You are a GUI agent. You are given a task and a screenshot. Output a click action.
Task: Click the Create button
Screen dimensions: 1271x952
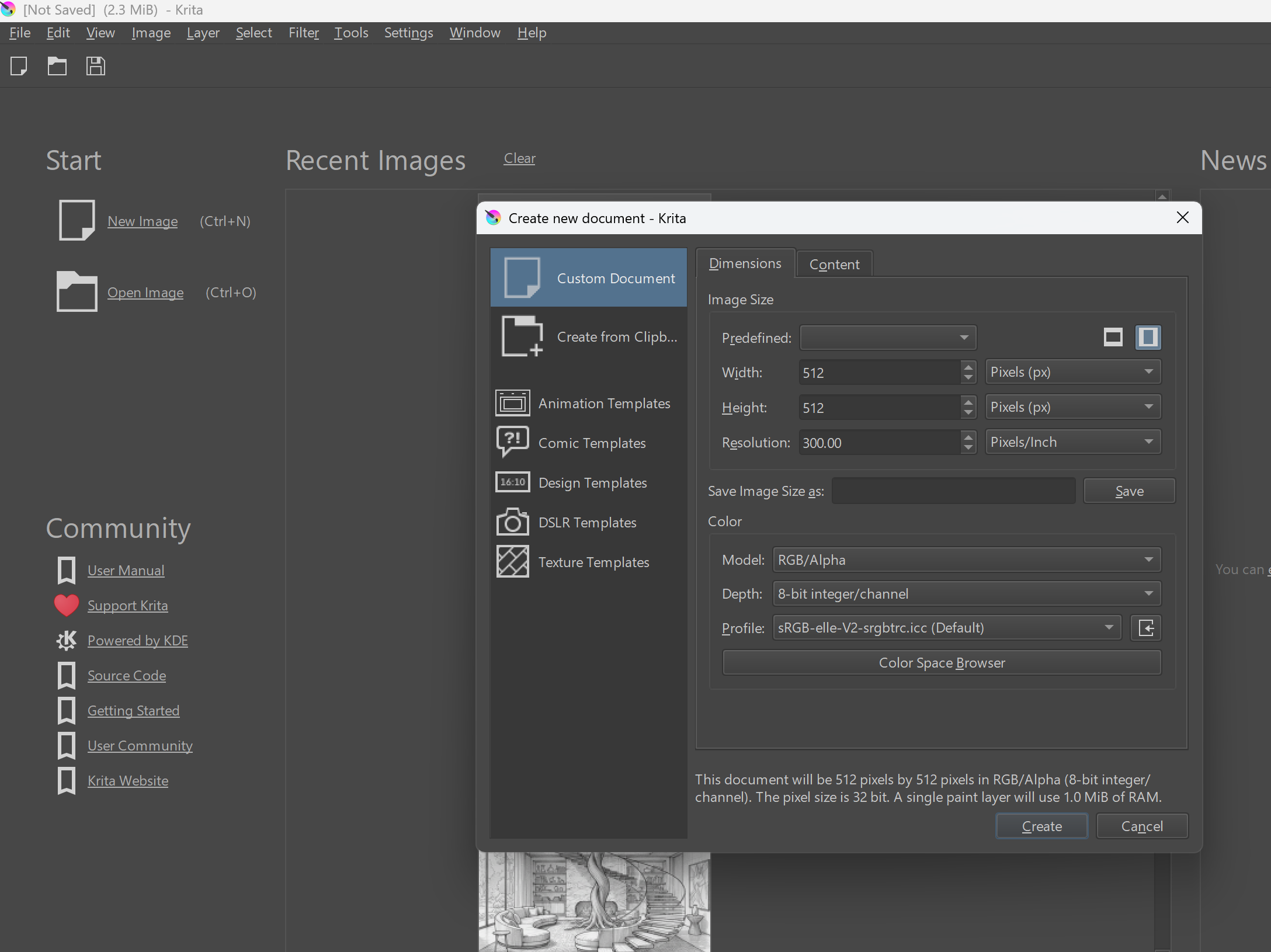click(x=1041, y=826)
